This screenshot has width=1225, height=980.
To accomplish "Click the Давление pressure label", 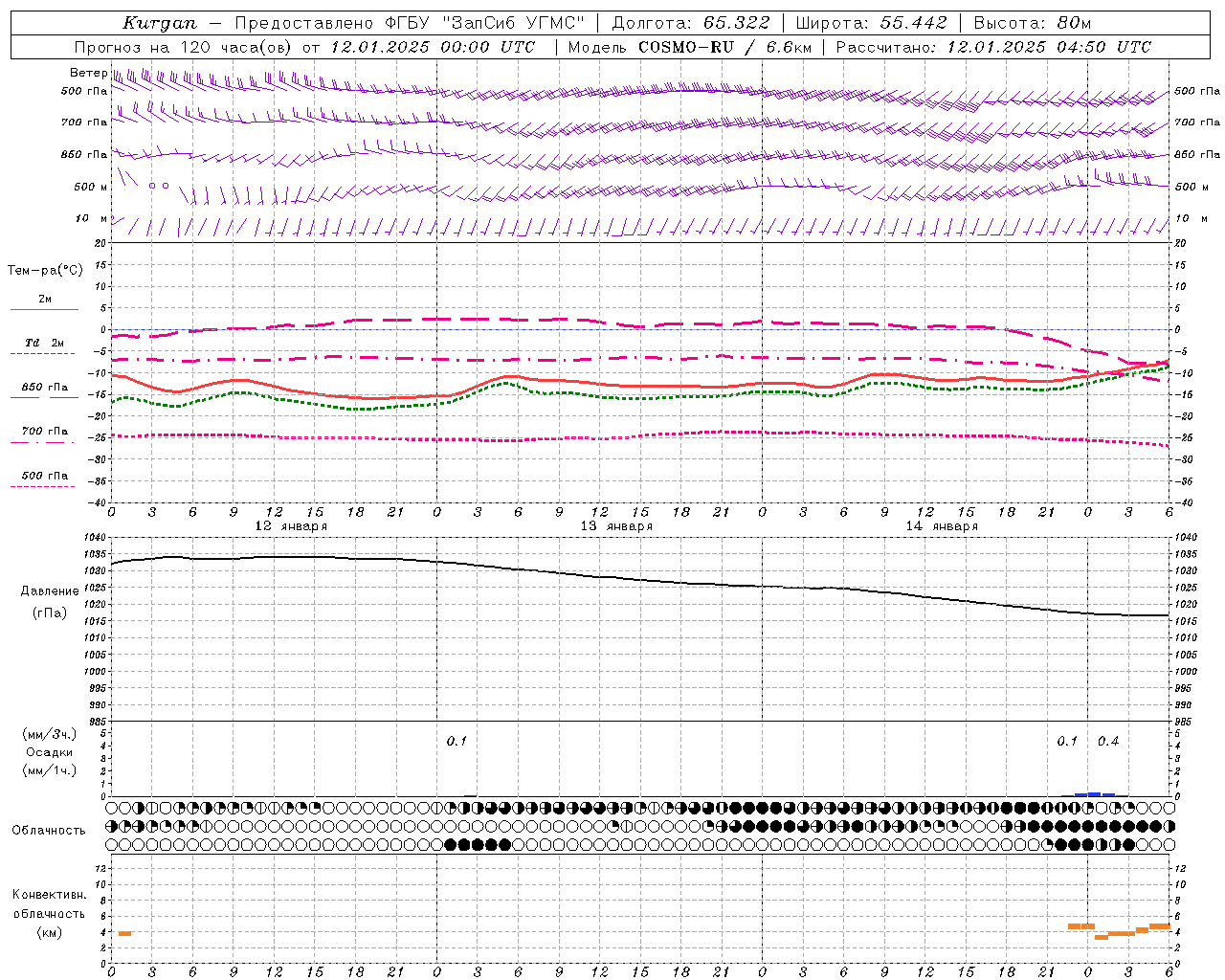I will [x=50, y=591].
